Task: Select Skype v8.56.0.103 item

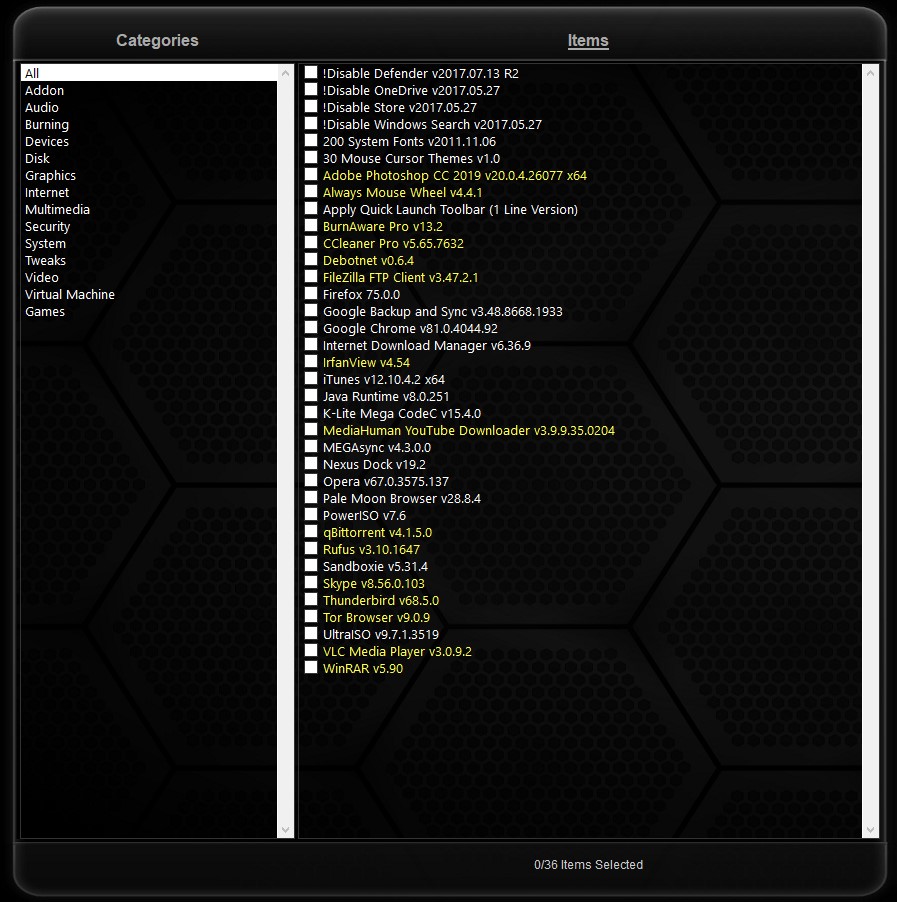Action: 373,583
